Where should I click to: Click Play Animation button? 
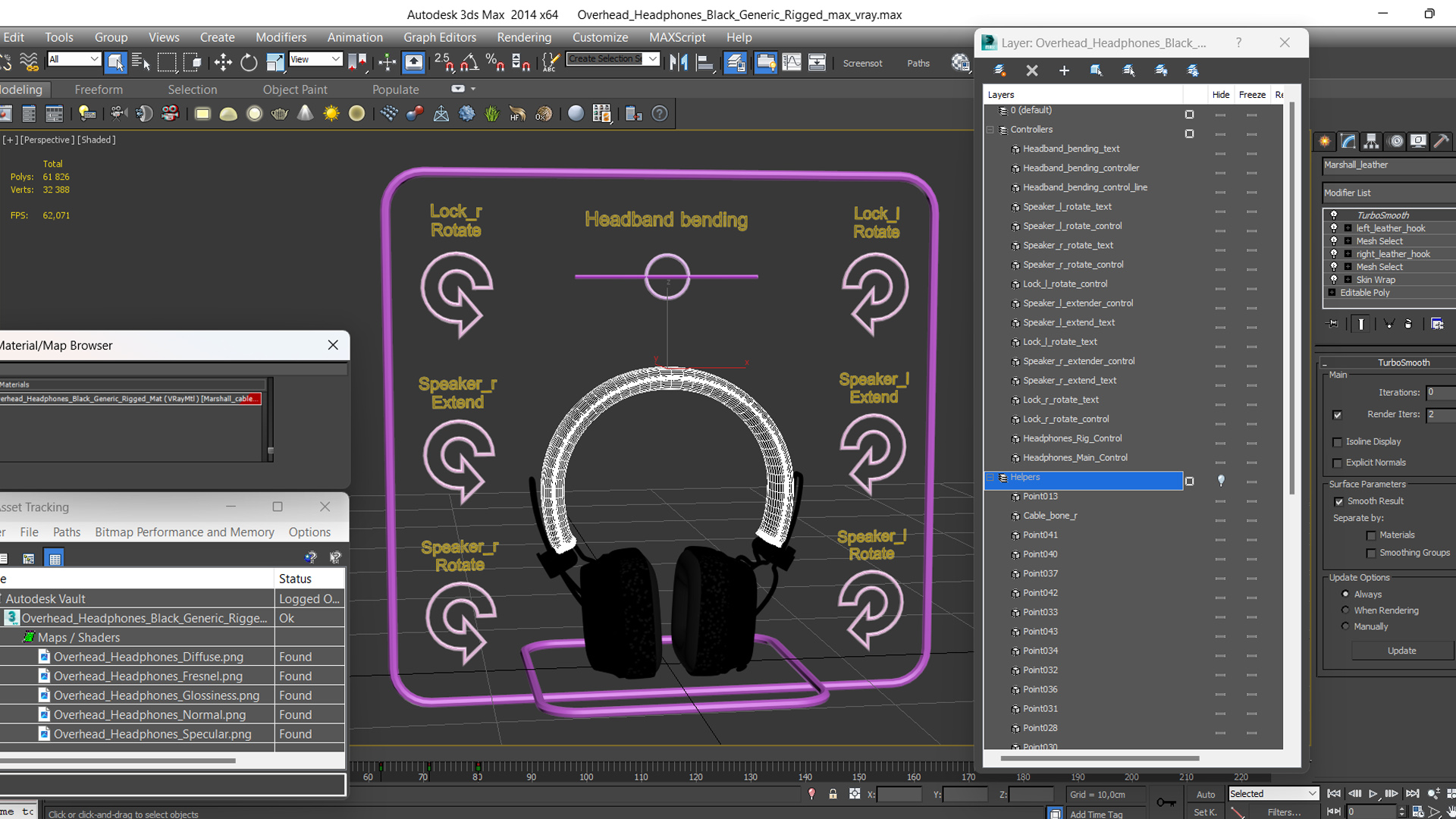coord(1373,794)
